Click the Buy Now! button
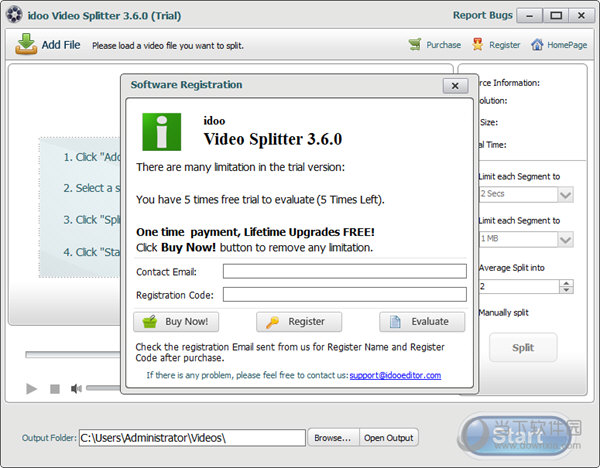This screenshot has width=600, height=468. (x=176, y=322)
